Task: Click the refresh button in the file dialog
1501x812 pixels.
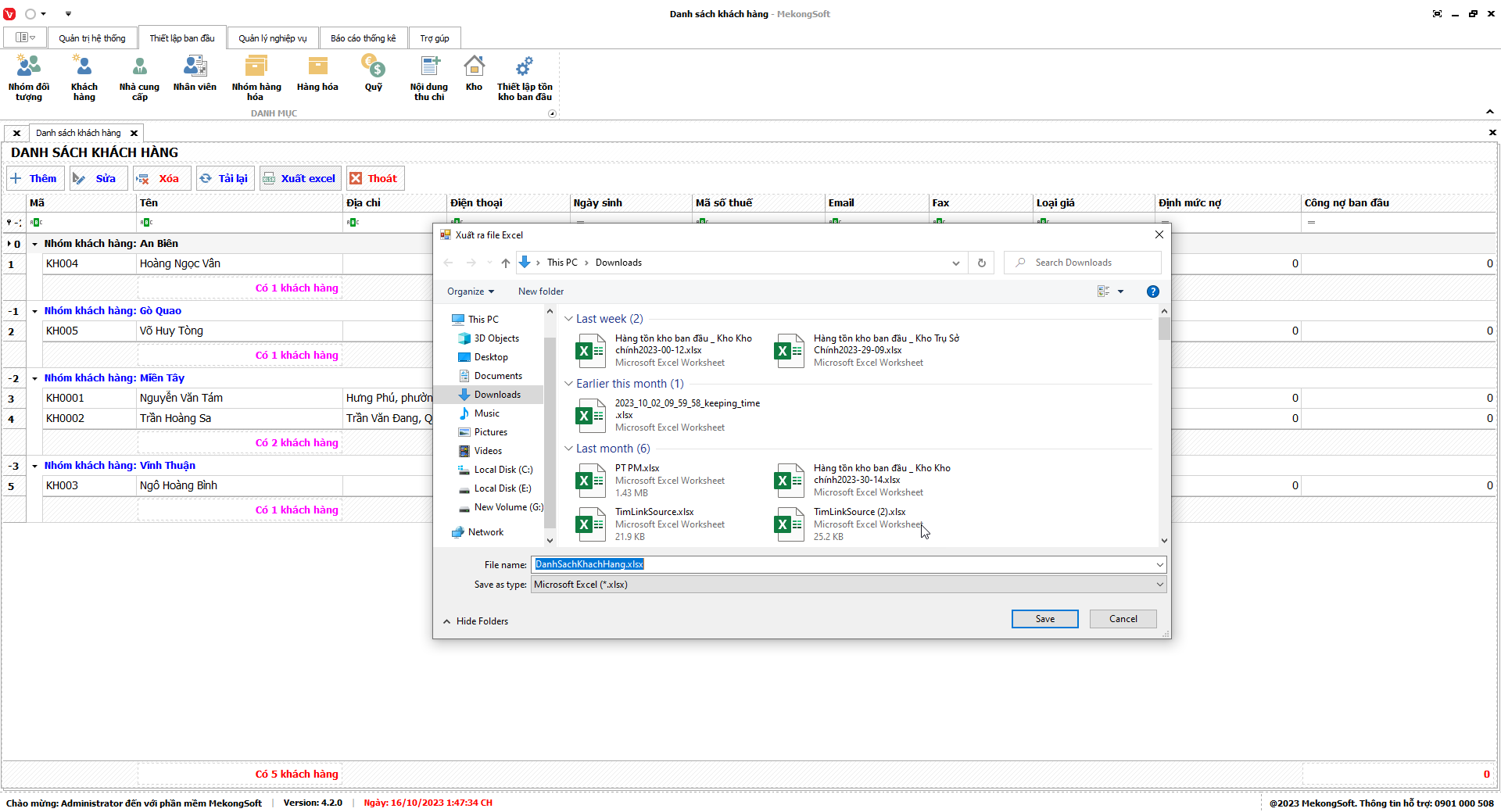Action: tap(982, 263)
